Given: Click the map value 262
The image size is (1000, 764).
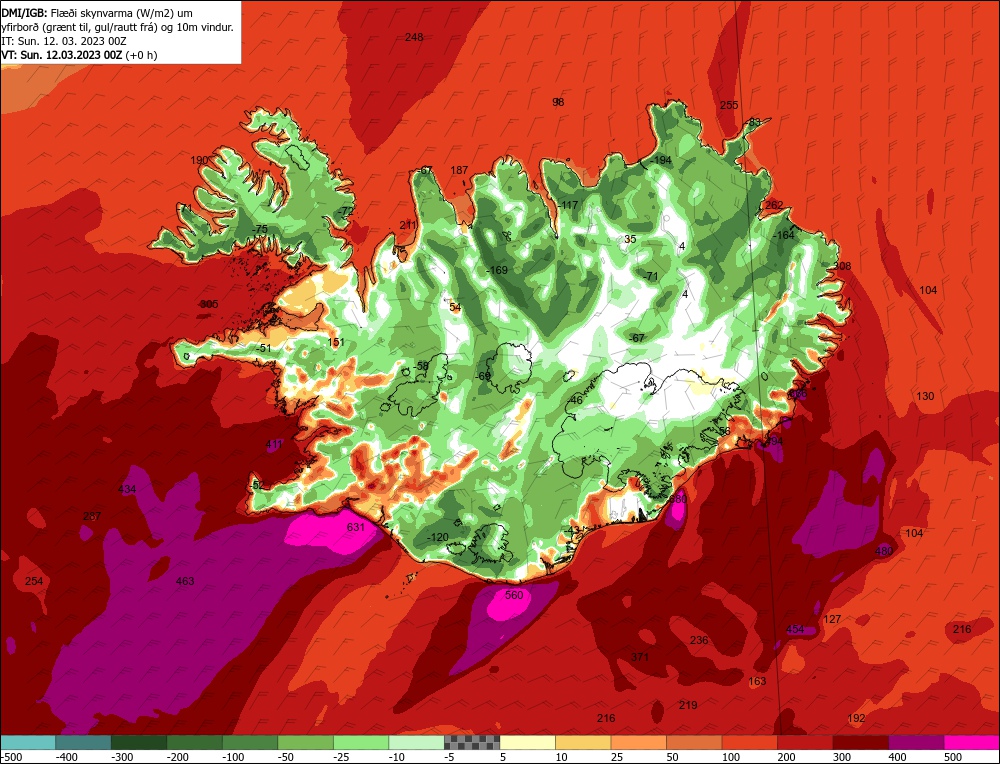Looking at the screenshot, I should point(774,205).
